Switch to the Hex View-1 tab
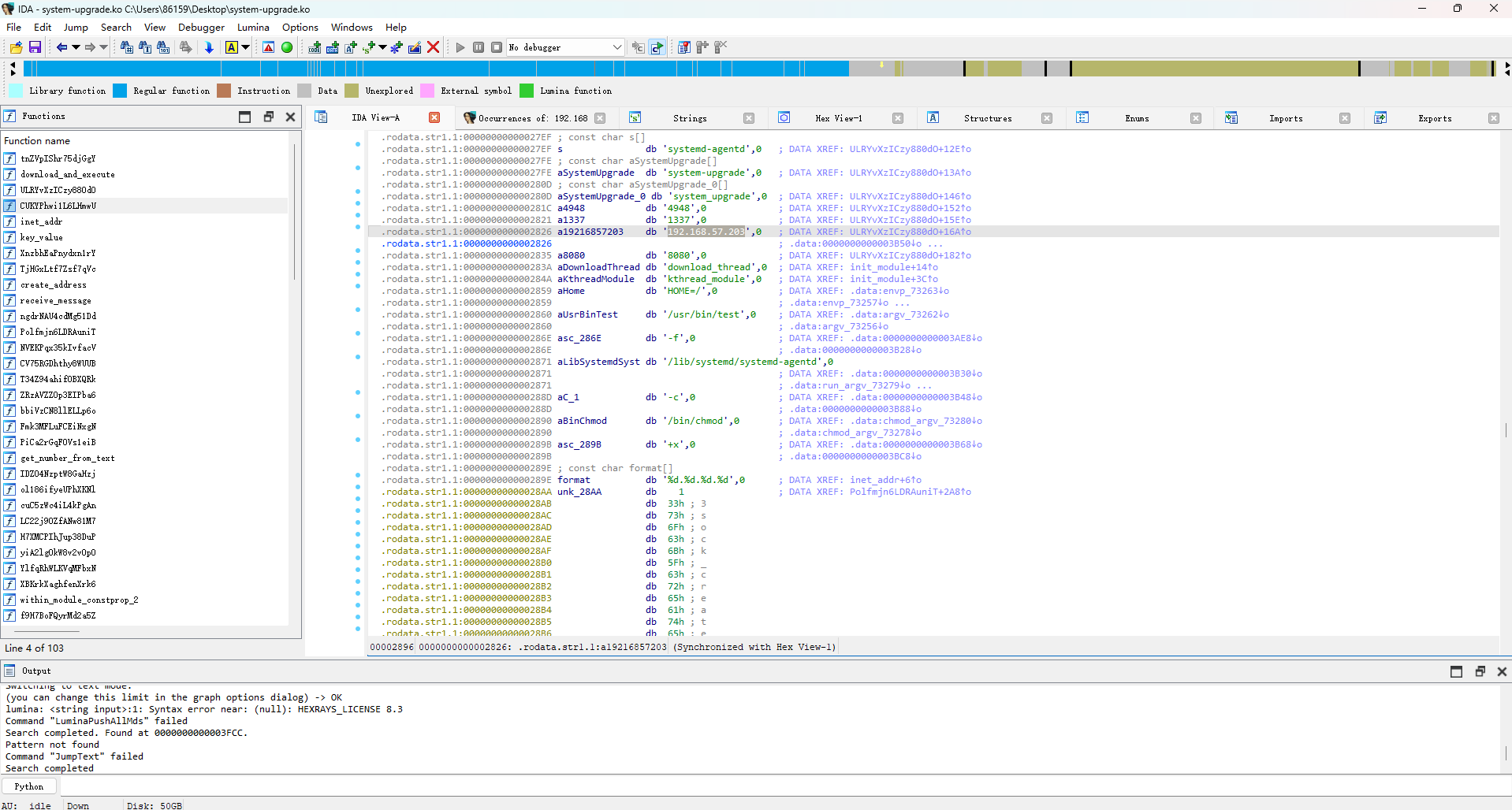Image resolution: width=1512 pixels, height=810 pixels. click(x=839, y=118)
